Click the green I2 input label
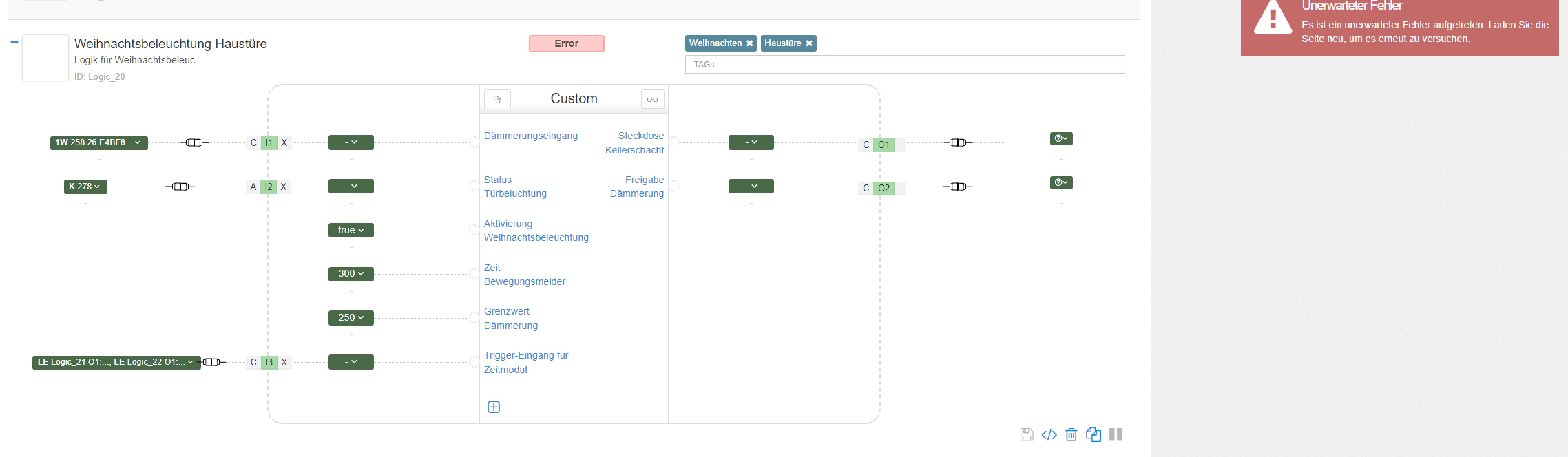 click(269, 187)
